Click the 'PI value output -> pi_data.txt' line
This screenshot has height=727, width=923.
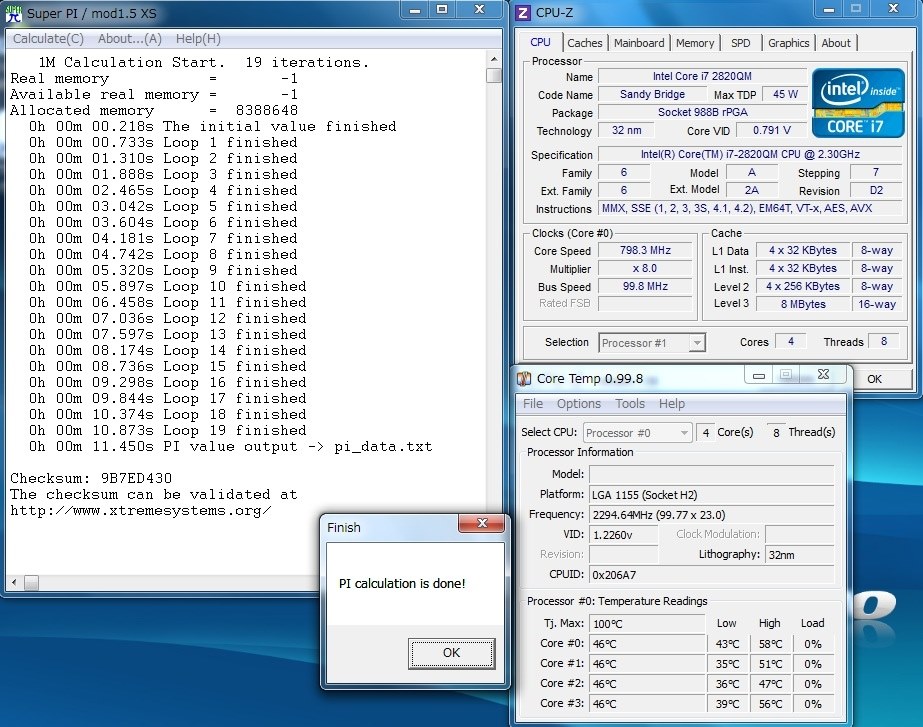(x=298, y=446)
